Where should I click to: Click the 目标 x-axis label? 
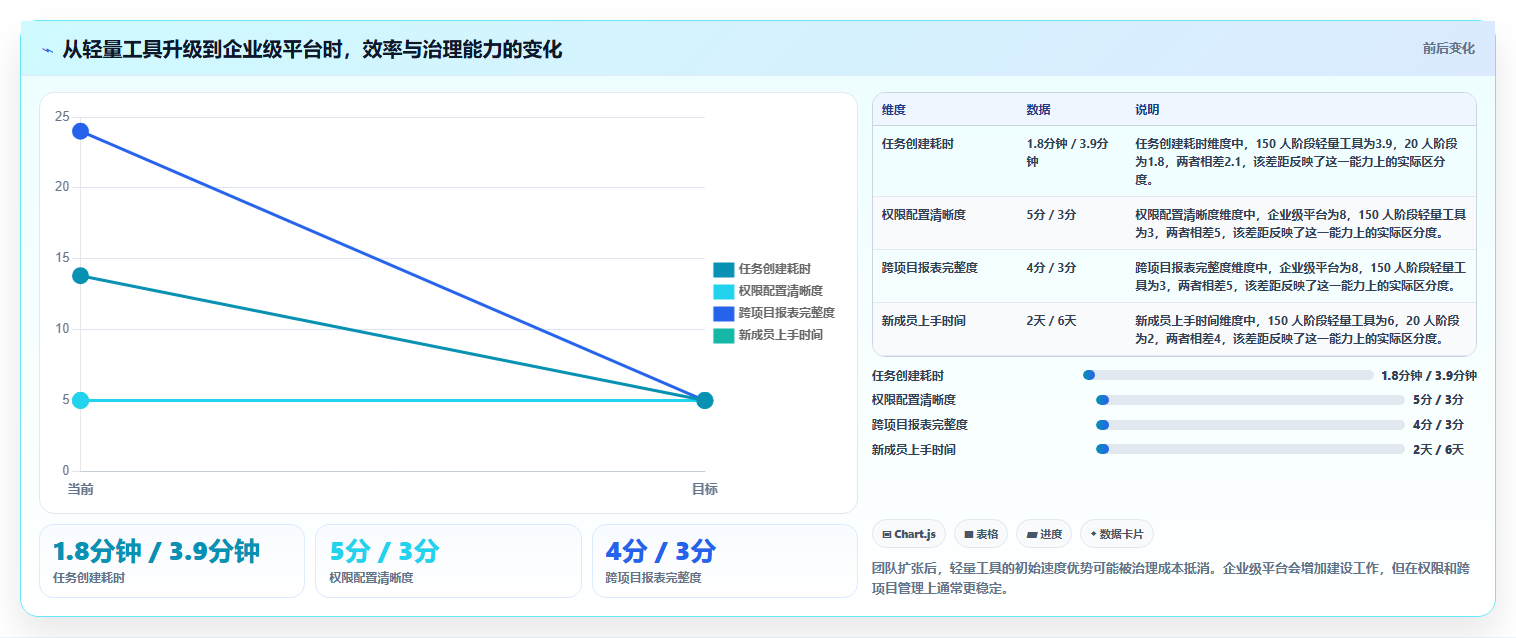pos(704,489)
